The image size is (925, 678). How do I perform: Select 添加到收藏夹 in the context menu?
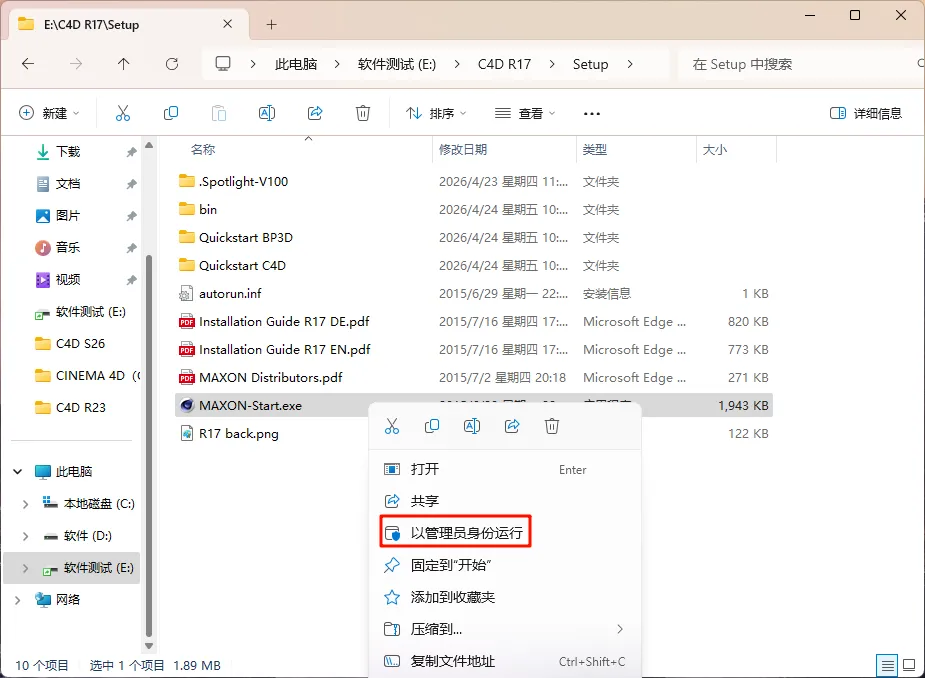click(504, 597)
